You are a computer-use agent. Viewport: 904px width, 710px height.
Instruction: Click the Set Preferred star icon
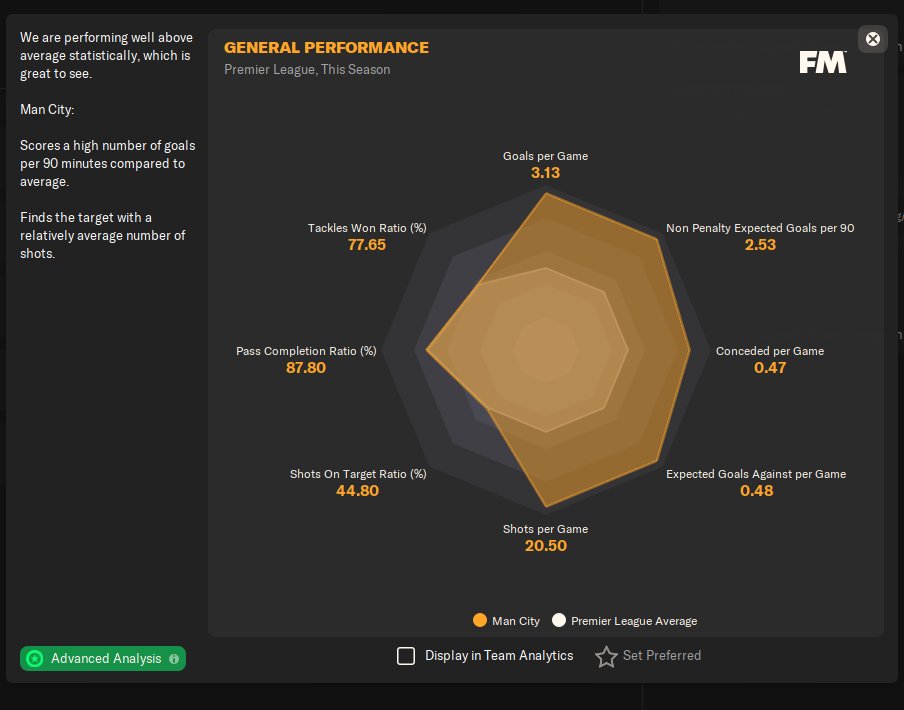(606, 656)
